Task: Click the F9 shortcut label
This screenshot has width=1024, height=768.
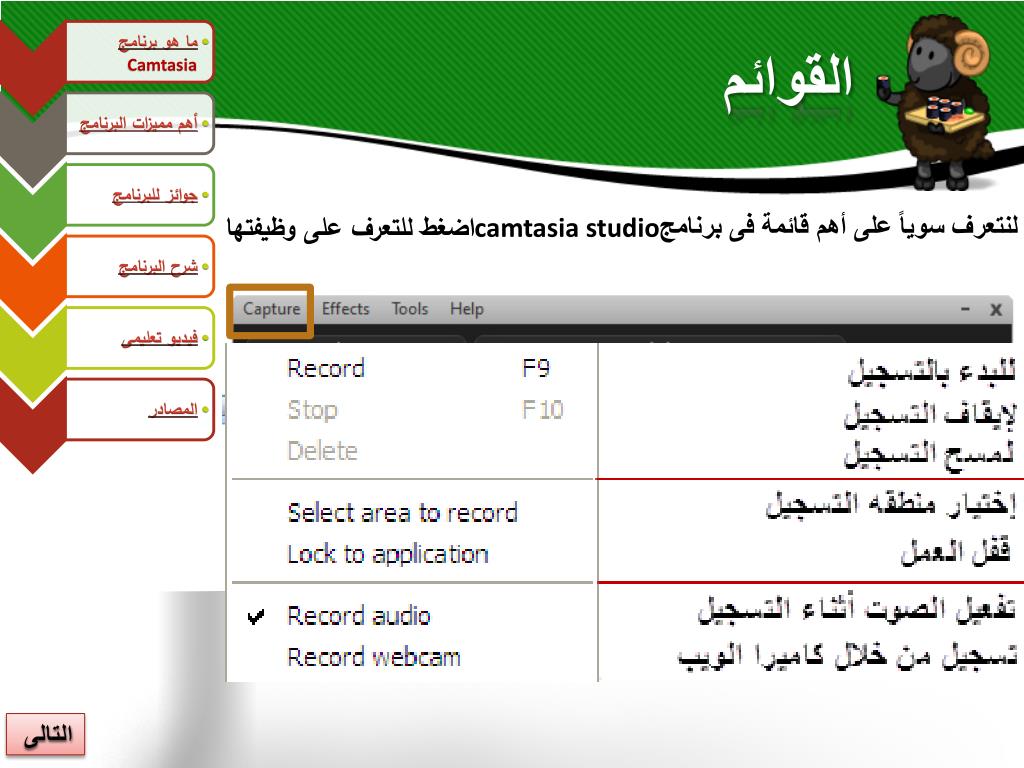Action: pyautogui.click(x=536, y=369)
